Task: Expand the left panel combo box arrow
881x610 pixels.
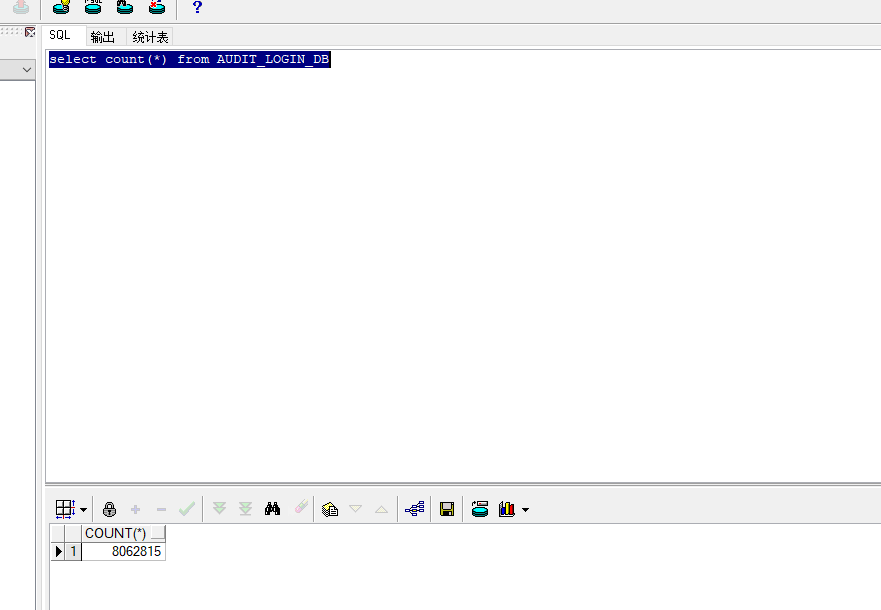Action: tap(26, 70)
